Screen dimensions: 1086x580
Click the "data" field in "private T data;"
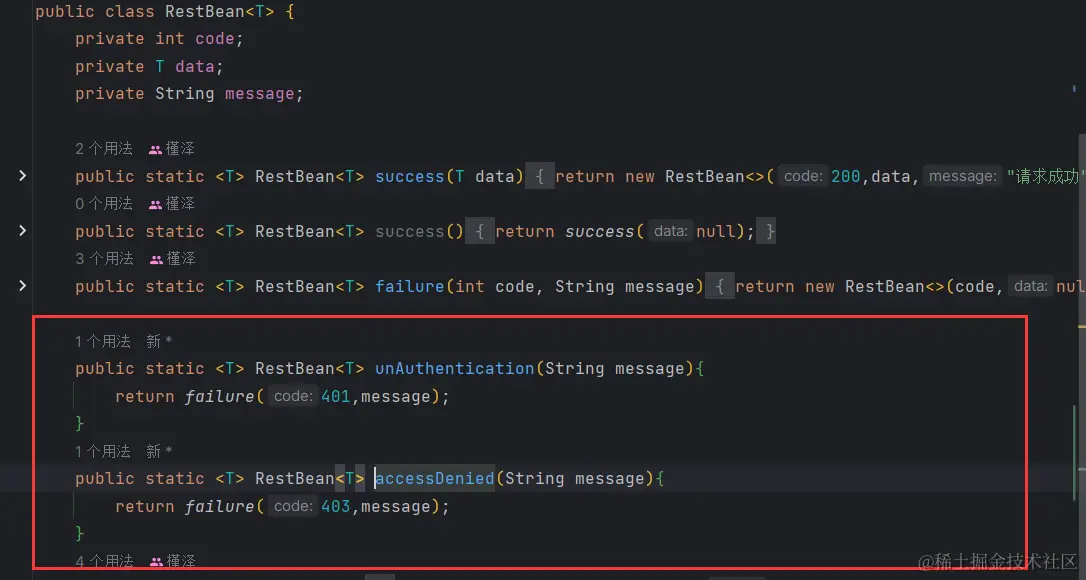[195, 67]
